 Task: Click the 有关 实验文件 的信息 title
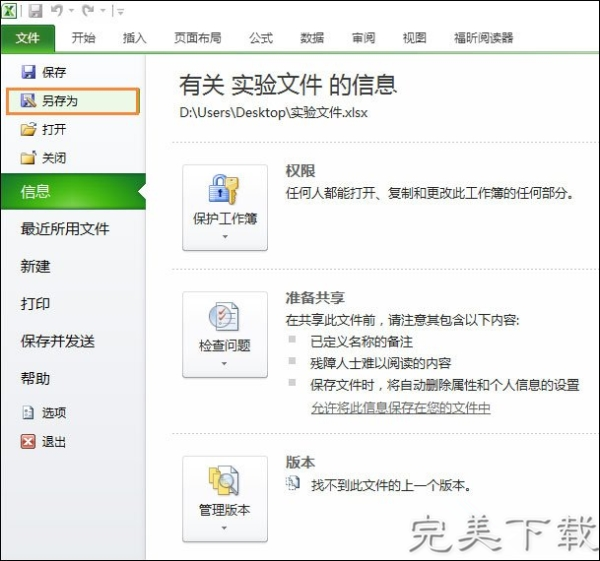[x=288, y=85]
